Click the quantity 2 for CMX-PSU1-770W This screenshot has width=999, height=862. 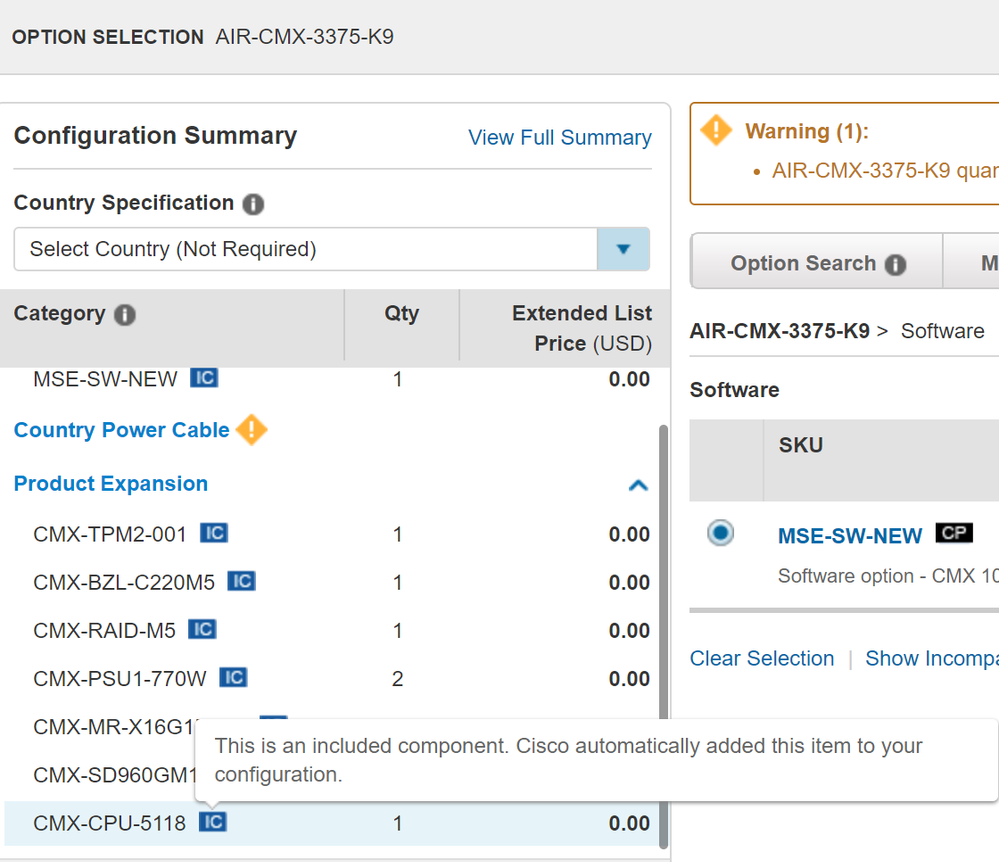tap(398, 679)
